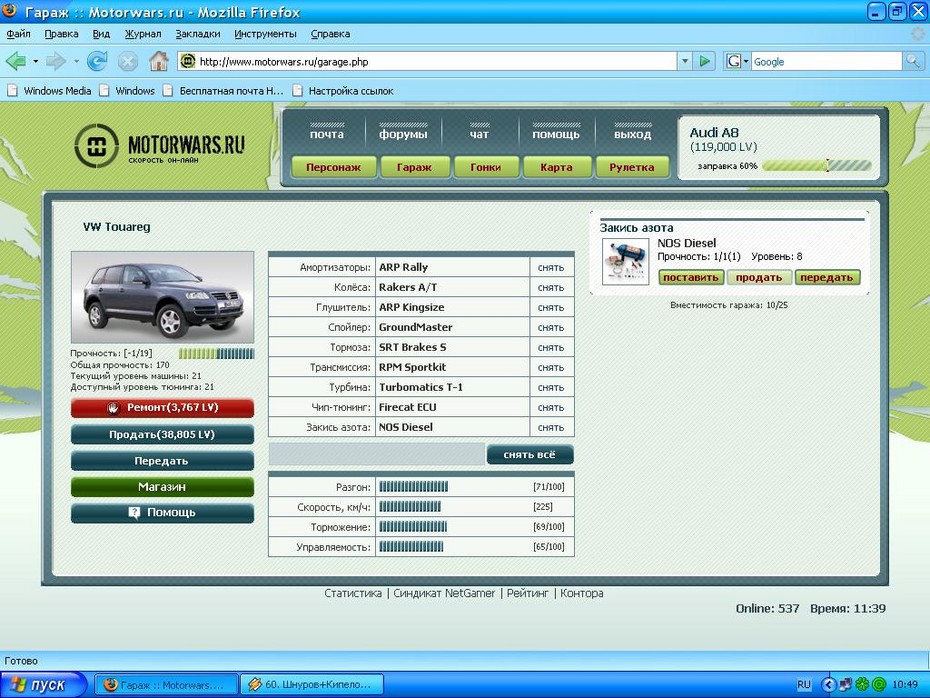Switch to the Рулетка tab
The image size is (930, 698).
(632, 167)
